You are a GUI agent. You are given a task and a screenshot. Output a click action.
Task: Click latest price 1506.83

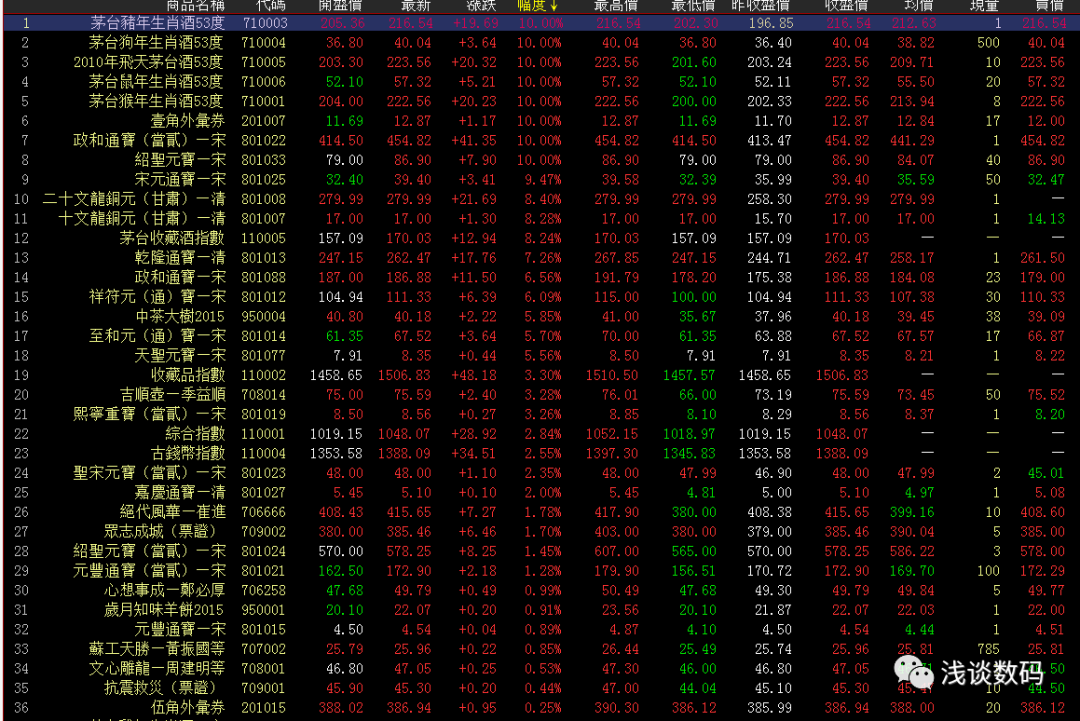(404, 375)
